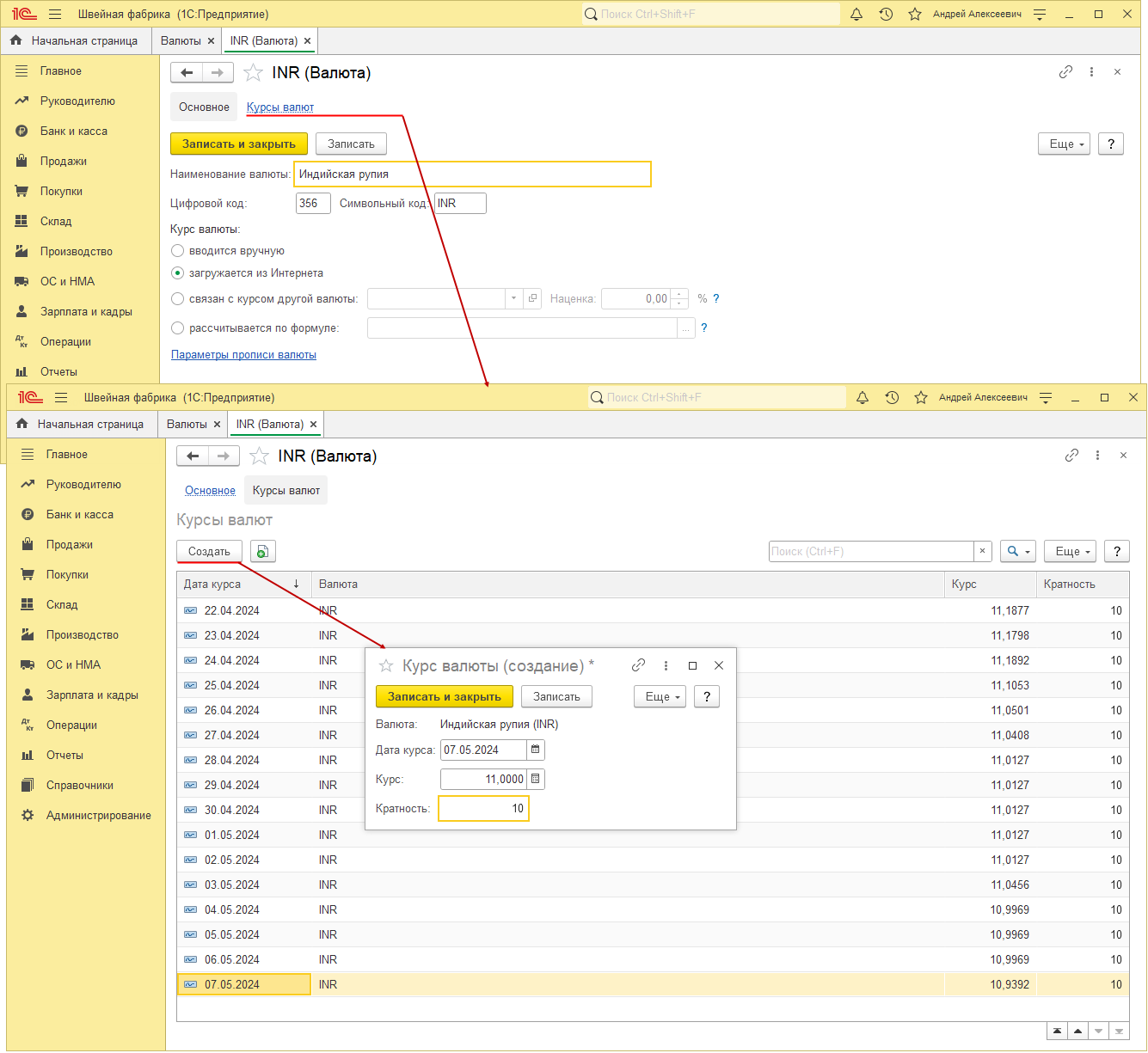1148x1053 pixels.
Task: Click Записать и закрыть in the rate dialog
Action: pos(445,696)
